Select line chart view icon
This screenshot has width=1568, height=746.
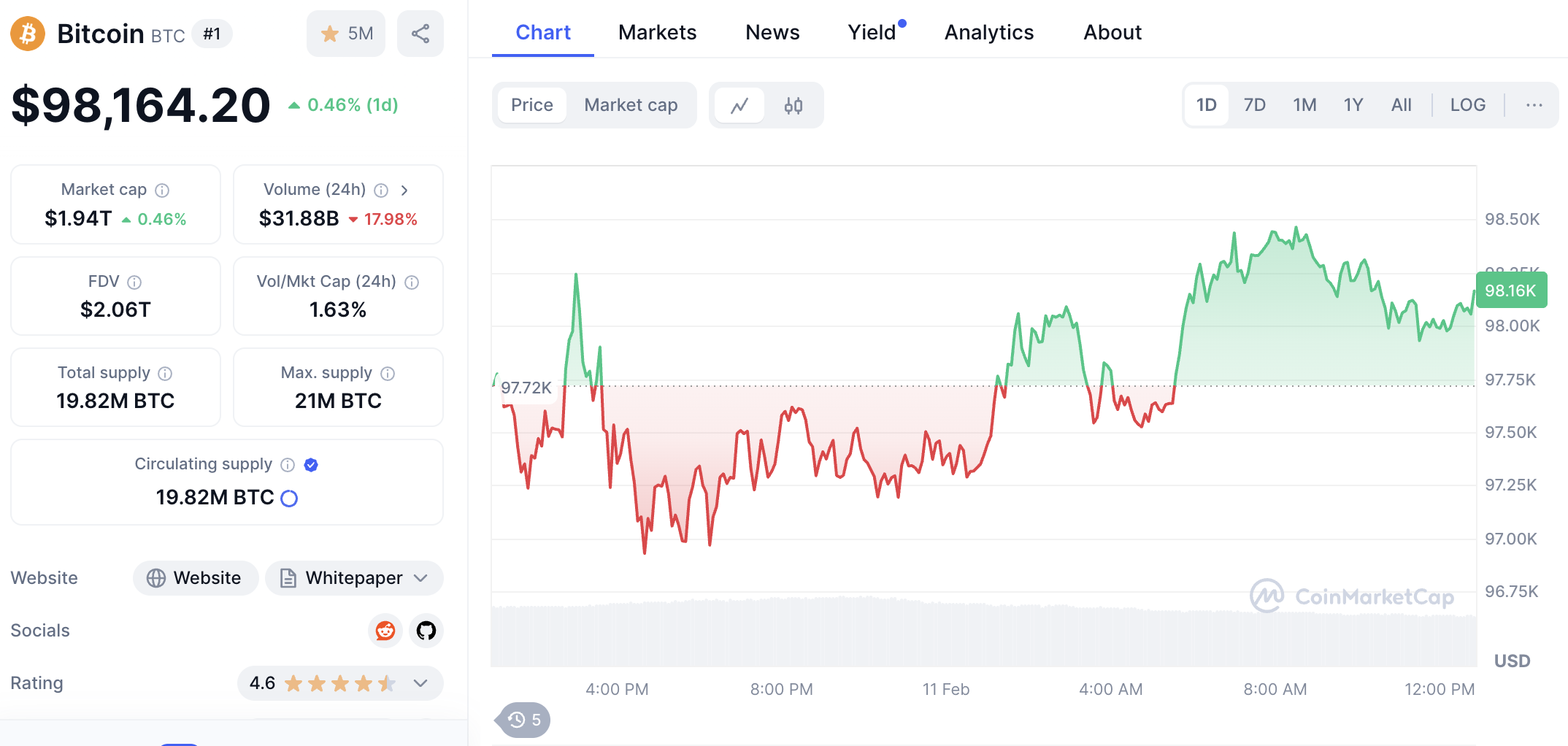point(739,106)
